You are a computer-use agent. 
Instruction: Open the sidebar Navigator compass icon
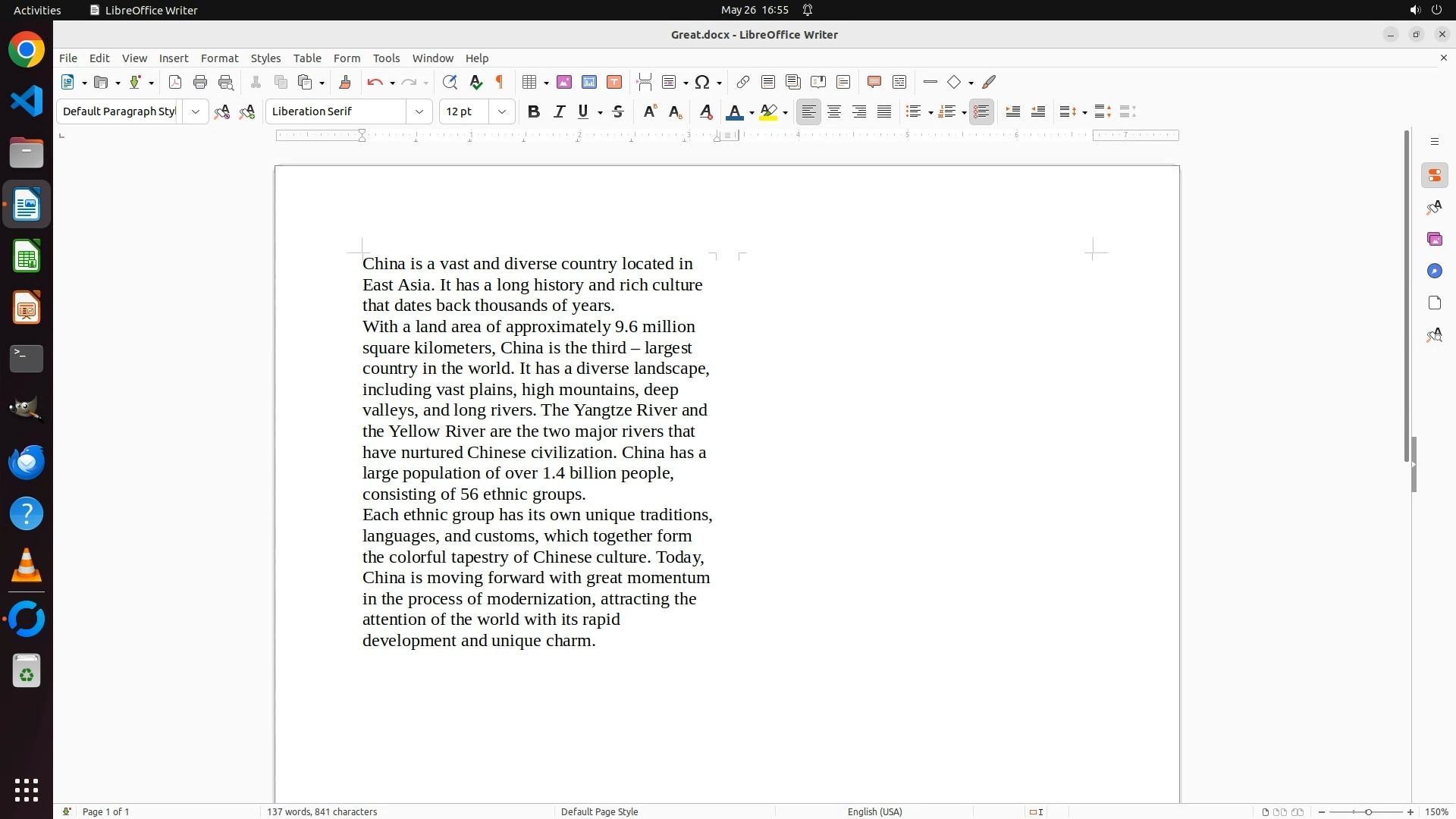[1434, 271]
